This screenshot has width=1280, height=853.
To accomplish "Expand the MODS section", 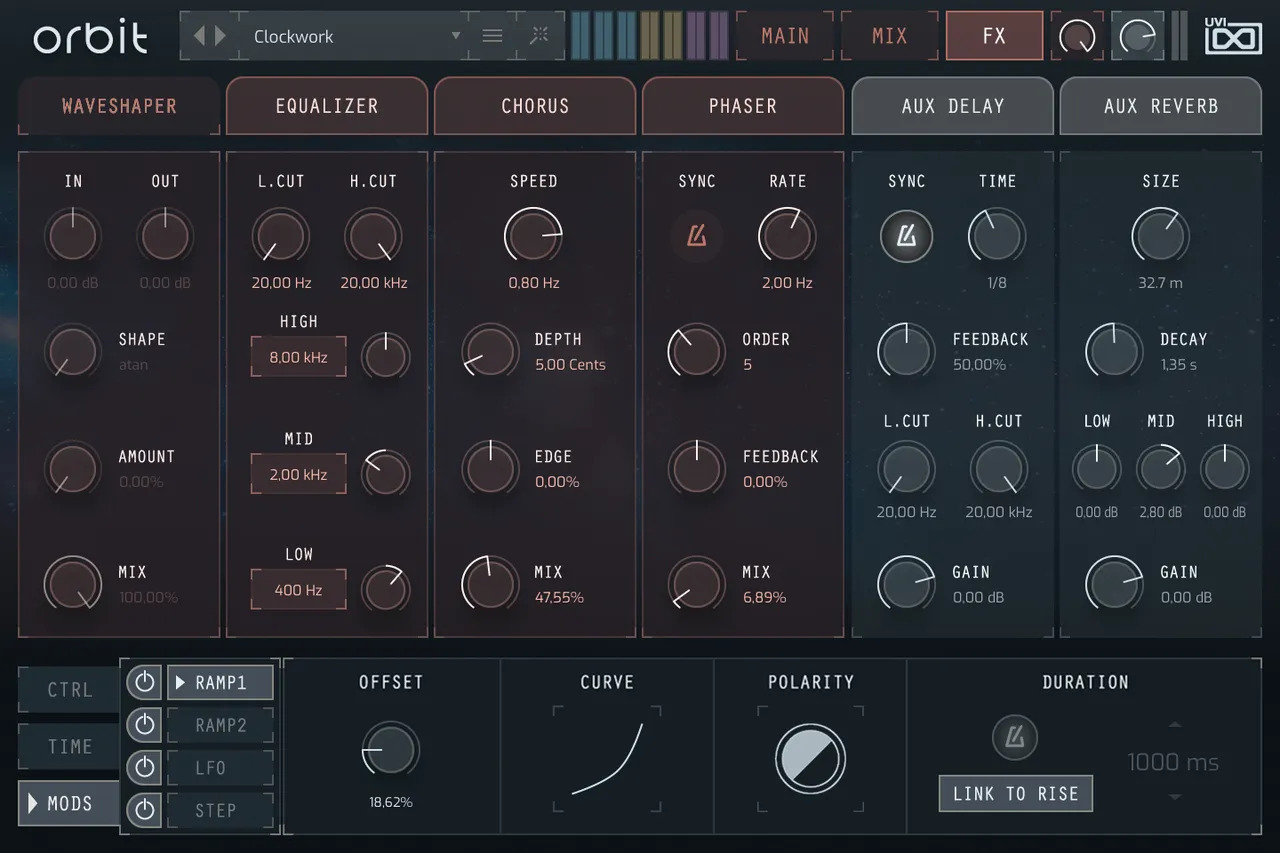I will [x=70, y=803].
